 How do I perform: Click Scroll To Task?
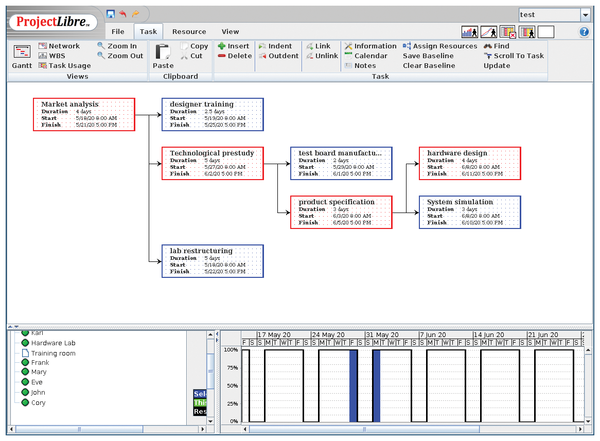[x=514, y=56]
